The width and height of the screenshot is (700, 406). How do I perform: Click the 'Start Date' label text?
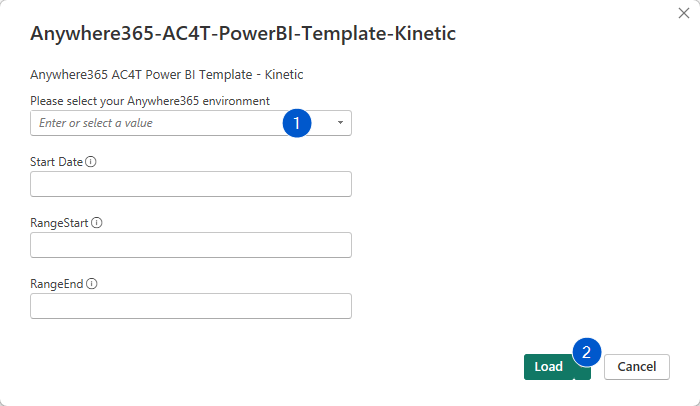pyautogui.click(x=56, y=162)
